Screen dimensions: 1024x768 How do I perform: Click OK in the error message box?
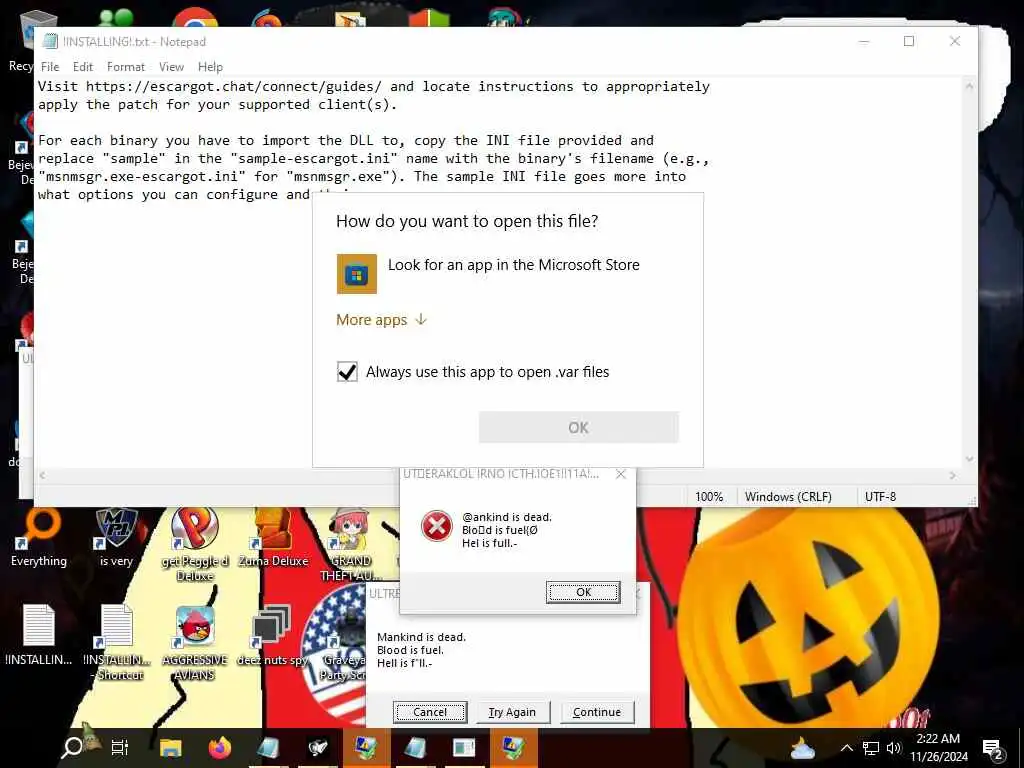pos(583,592)
